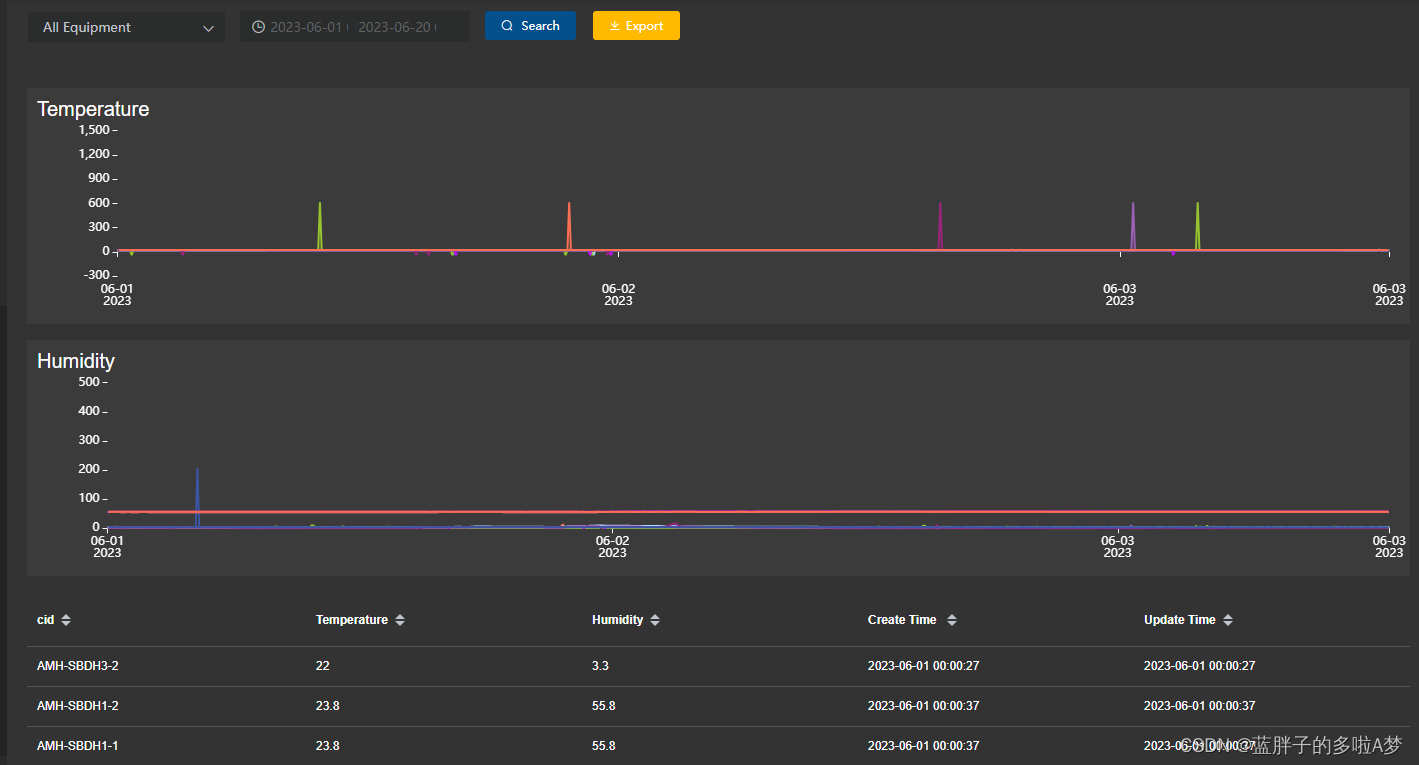Select the start date 2023-06-01 field
This screenshot has width=1419, height=765.
tap(306, 27)
